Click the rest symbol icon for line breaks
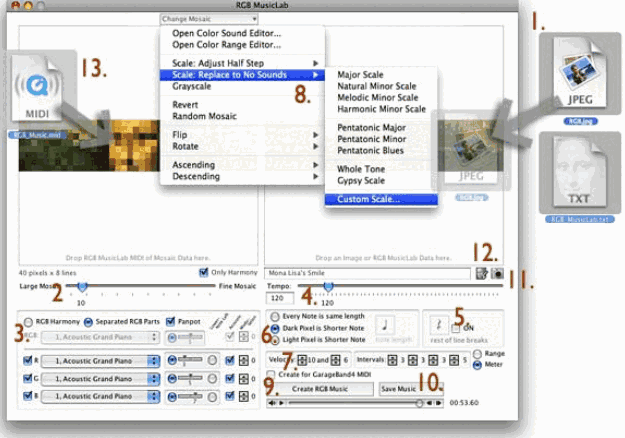The image size is (625, 438). (439, 325)
